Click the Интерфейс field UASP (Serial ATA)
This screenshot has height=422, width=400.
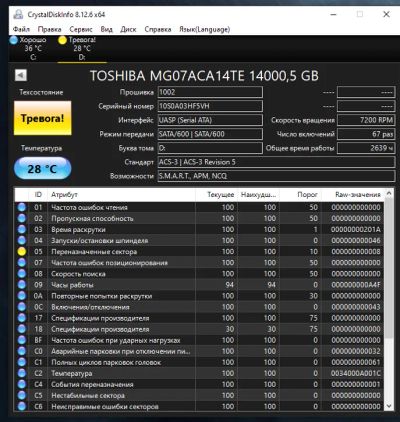210,120
